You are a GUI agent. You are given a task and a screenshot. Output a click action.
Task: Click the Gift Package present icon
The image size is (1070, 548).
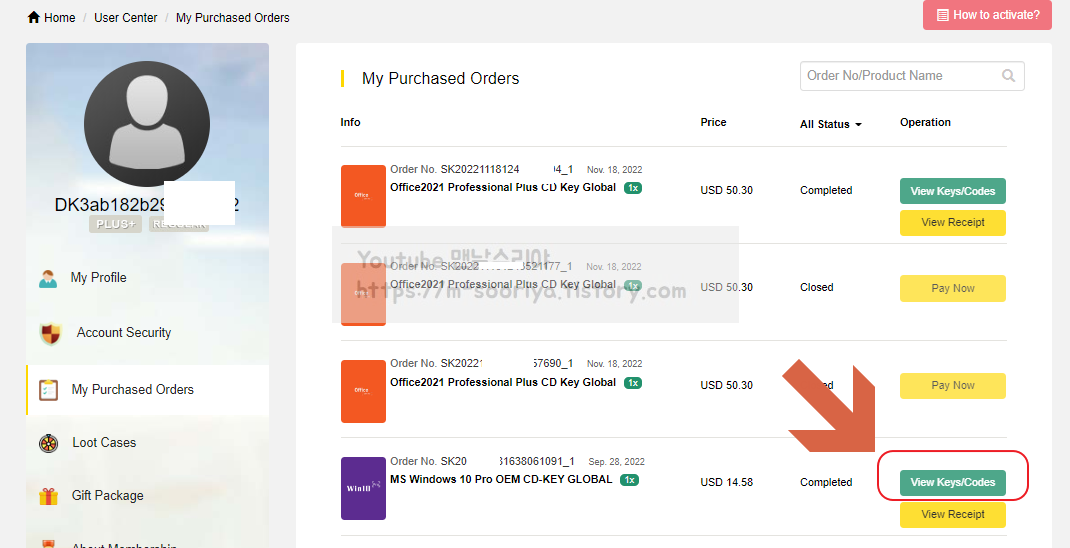(48, 496)
